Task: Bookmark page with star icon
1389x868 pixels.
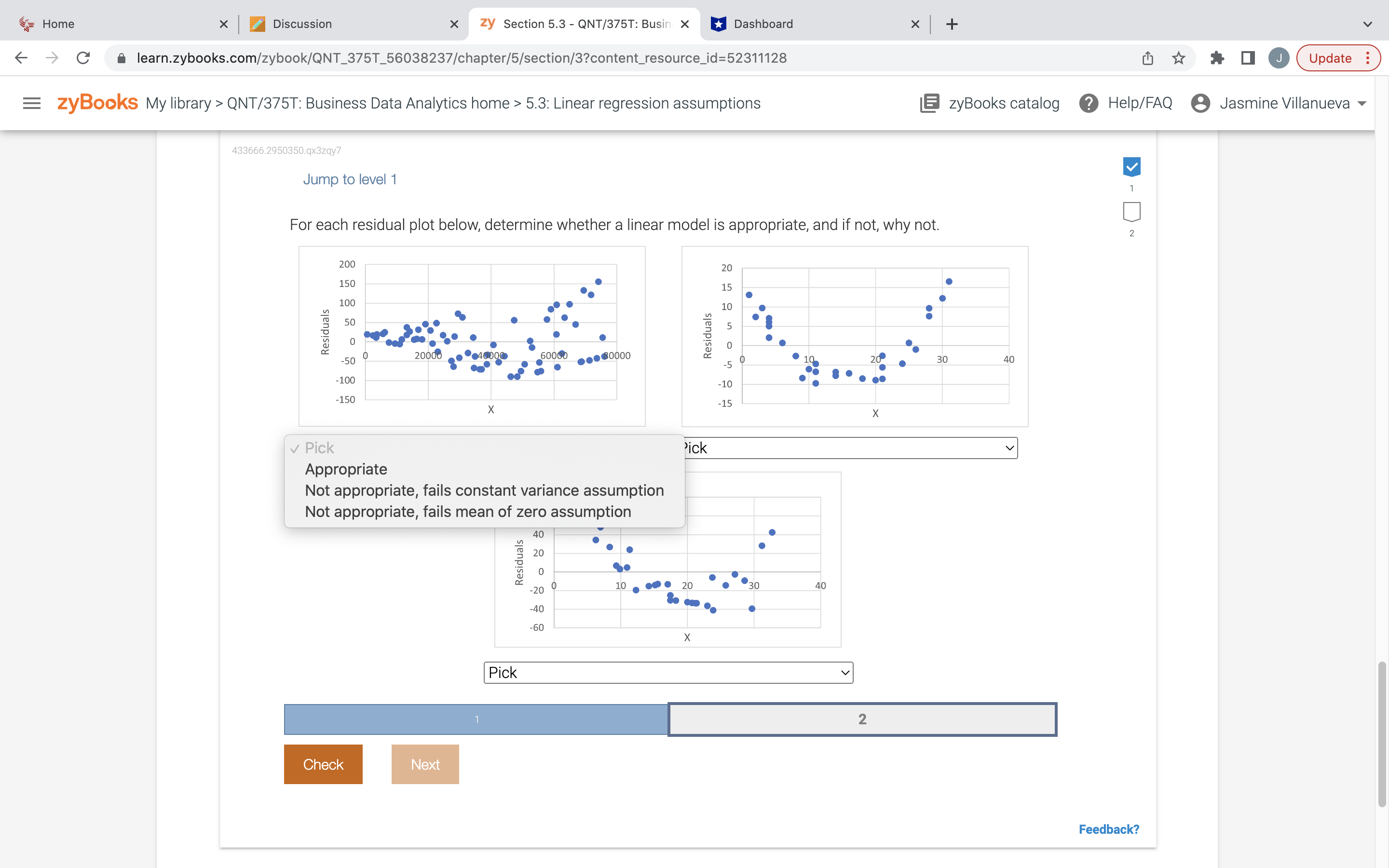Action: coord(1178,58)
